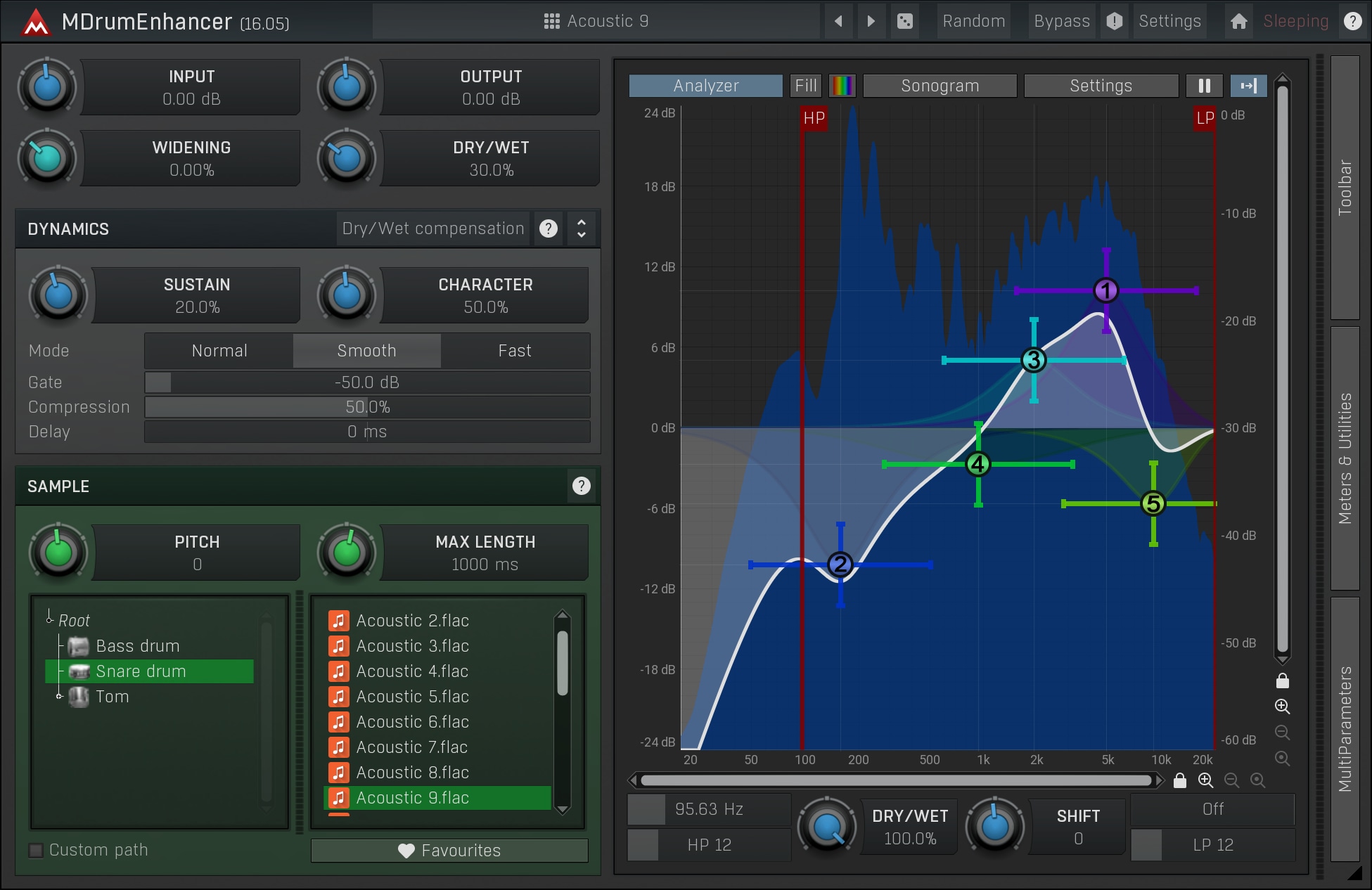
Task: Open the Dry/Wet compensation dropdown
Action: tap(432, 228)
